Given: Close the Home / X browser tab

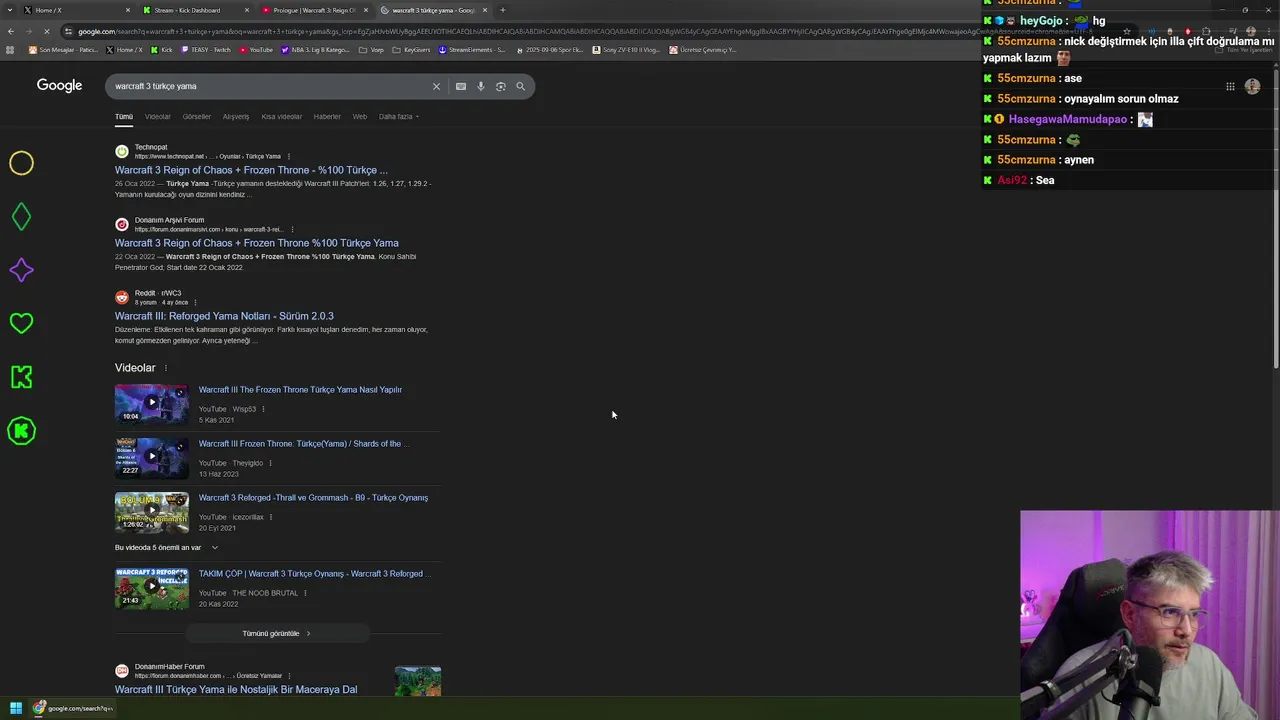Looking at the screenshot, I should [128, 10].
